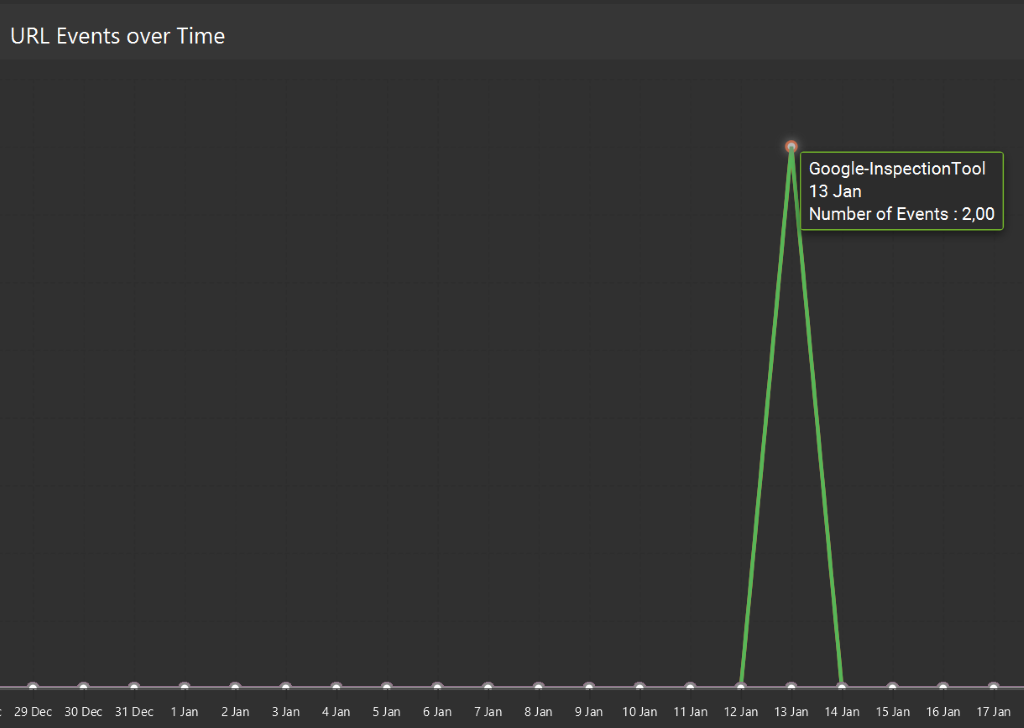Viewport: 1024px width, 728px height.
Task: Click the Google-InspectionTool tooltip
Action: pos(901,190)
